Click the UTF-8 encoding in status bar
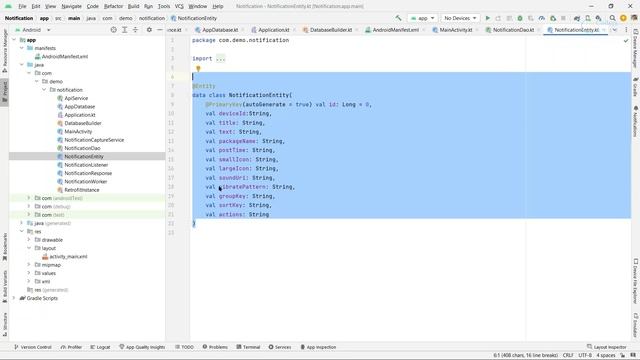 pos(585,355)
